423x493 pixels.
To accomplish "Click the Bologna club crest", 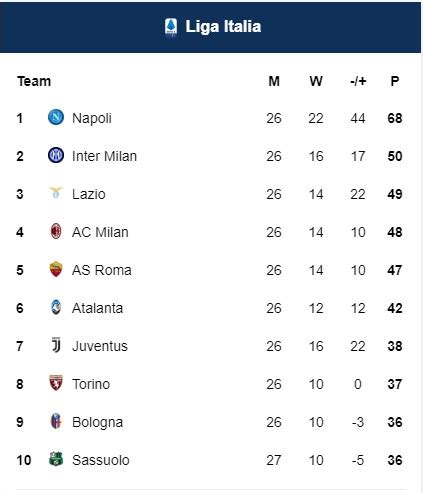I will 56,421.
